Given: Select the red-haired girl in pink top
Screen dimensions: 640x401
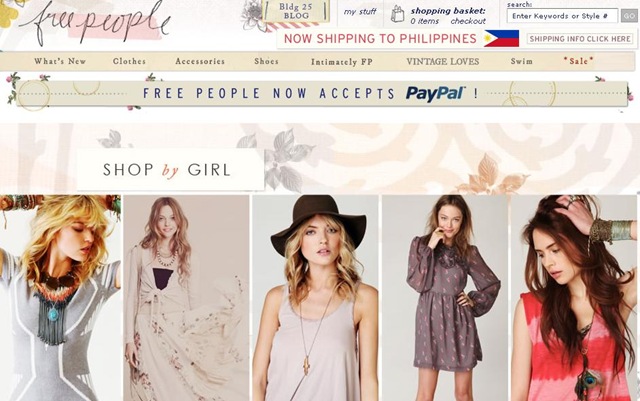Looking at the screenshot, I should point(574,298).
